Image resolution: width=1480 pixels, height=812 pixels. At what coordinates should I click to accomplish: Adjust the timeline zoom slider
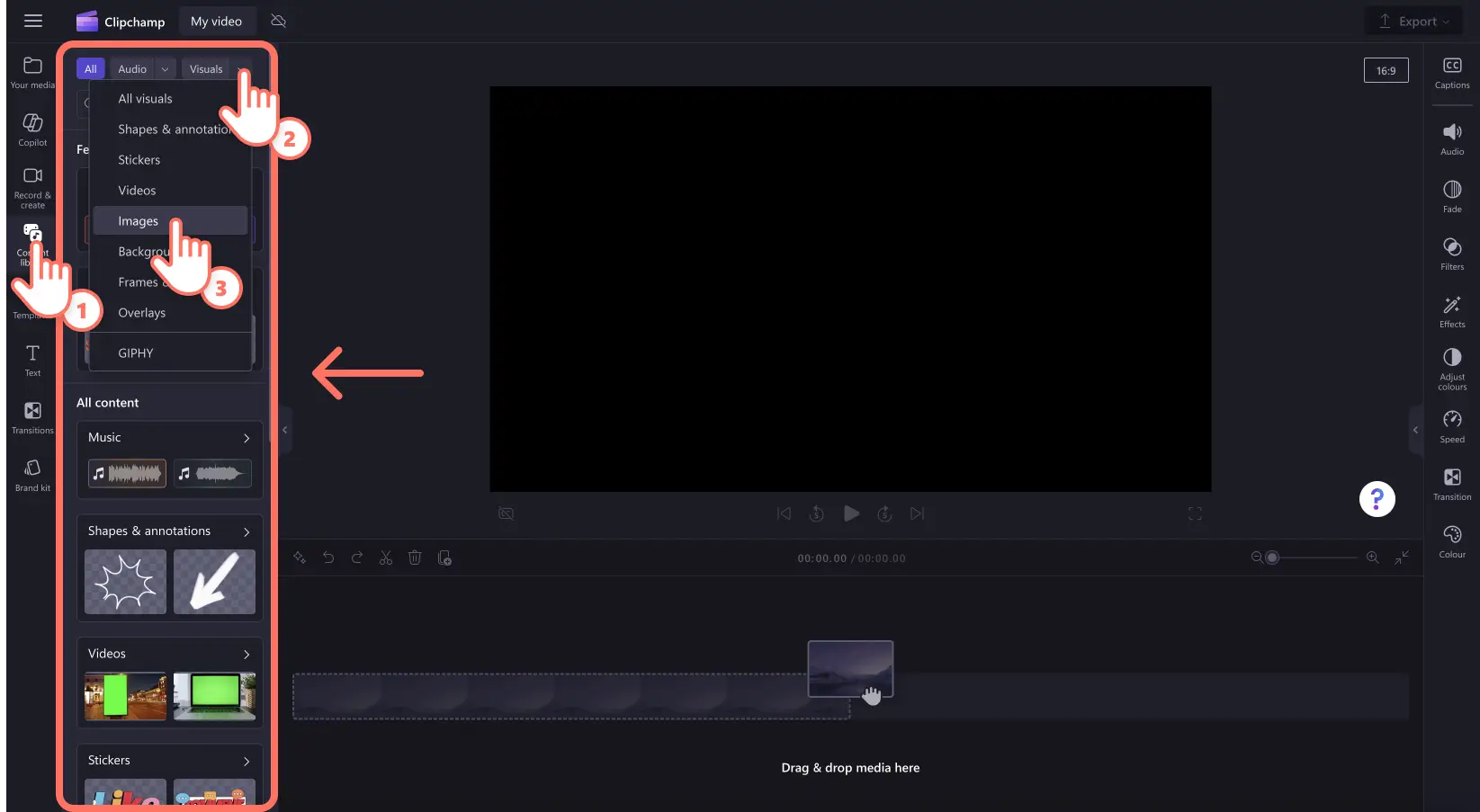[x=1272, y=558]
